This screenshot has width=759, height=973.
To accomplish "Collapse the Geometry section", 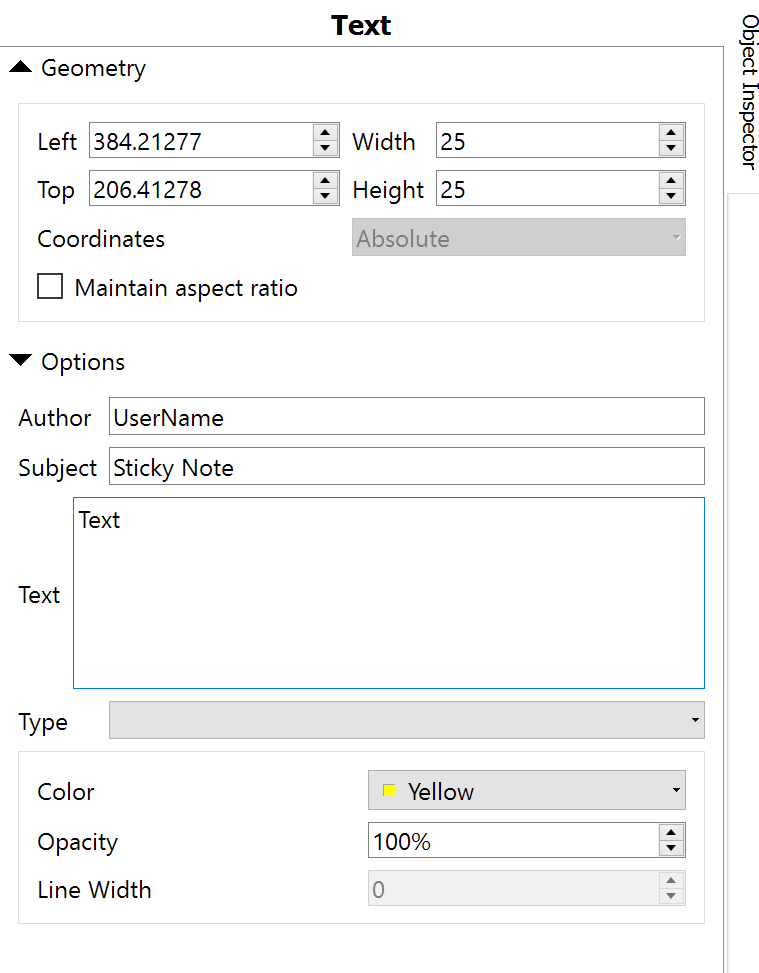I will [20, 67].
